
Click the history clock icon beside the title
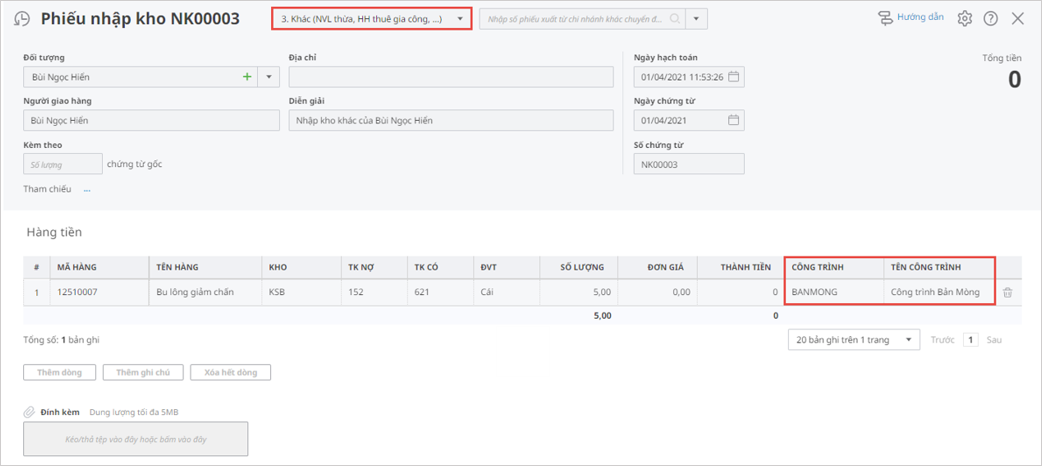22,19
